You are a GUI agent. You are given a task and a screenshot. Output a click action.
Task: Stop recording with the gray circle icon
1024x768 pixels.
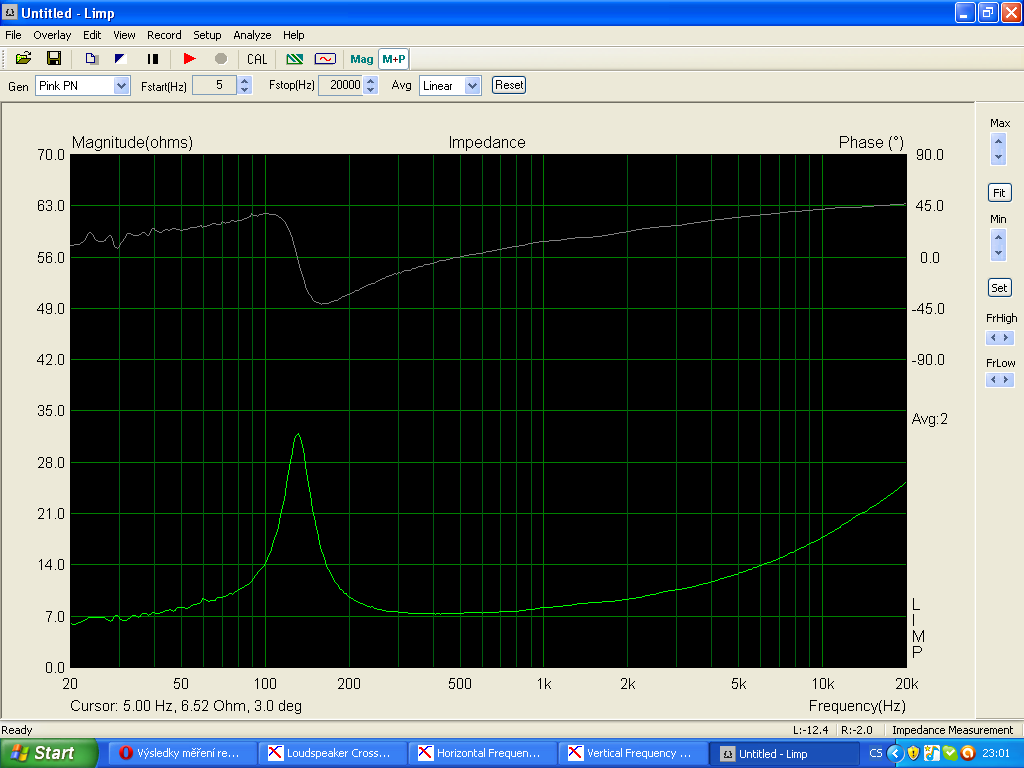tap(221, 59)
